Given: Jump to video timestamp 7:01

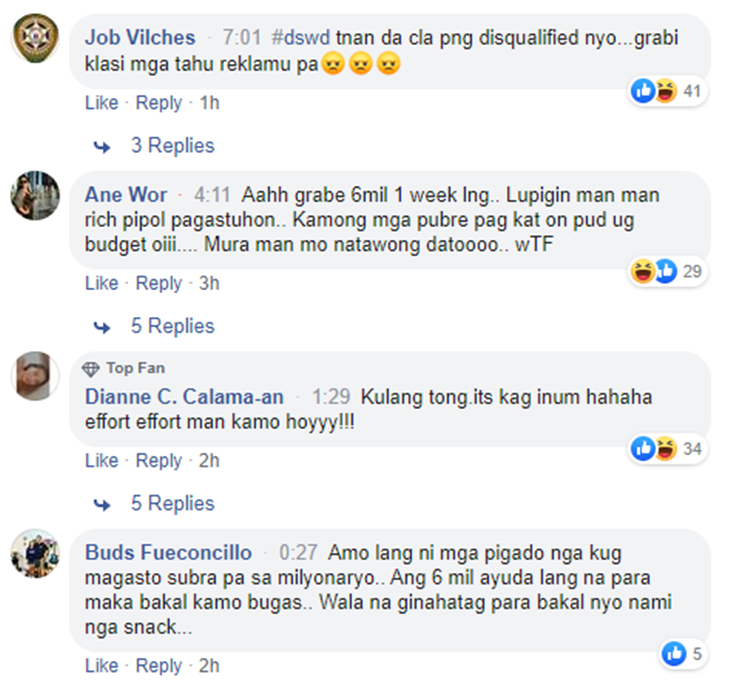Looking at the screenshot, I should point(242,37).
